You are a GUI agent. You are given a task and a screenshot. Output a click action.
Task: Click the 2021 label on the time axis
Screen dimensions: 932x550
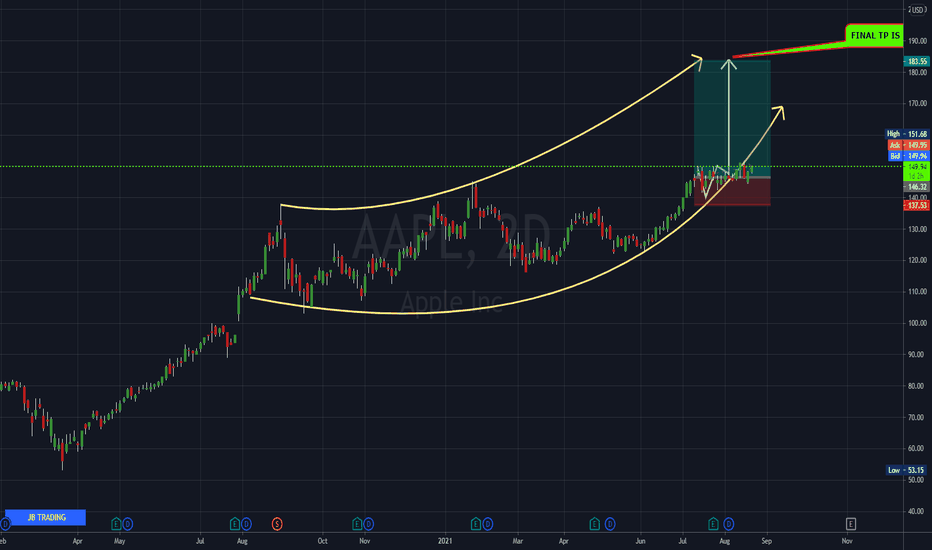(x=445, y=541)
